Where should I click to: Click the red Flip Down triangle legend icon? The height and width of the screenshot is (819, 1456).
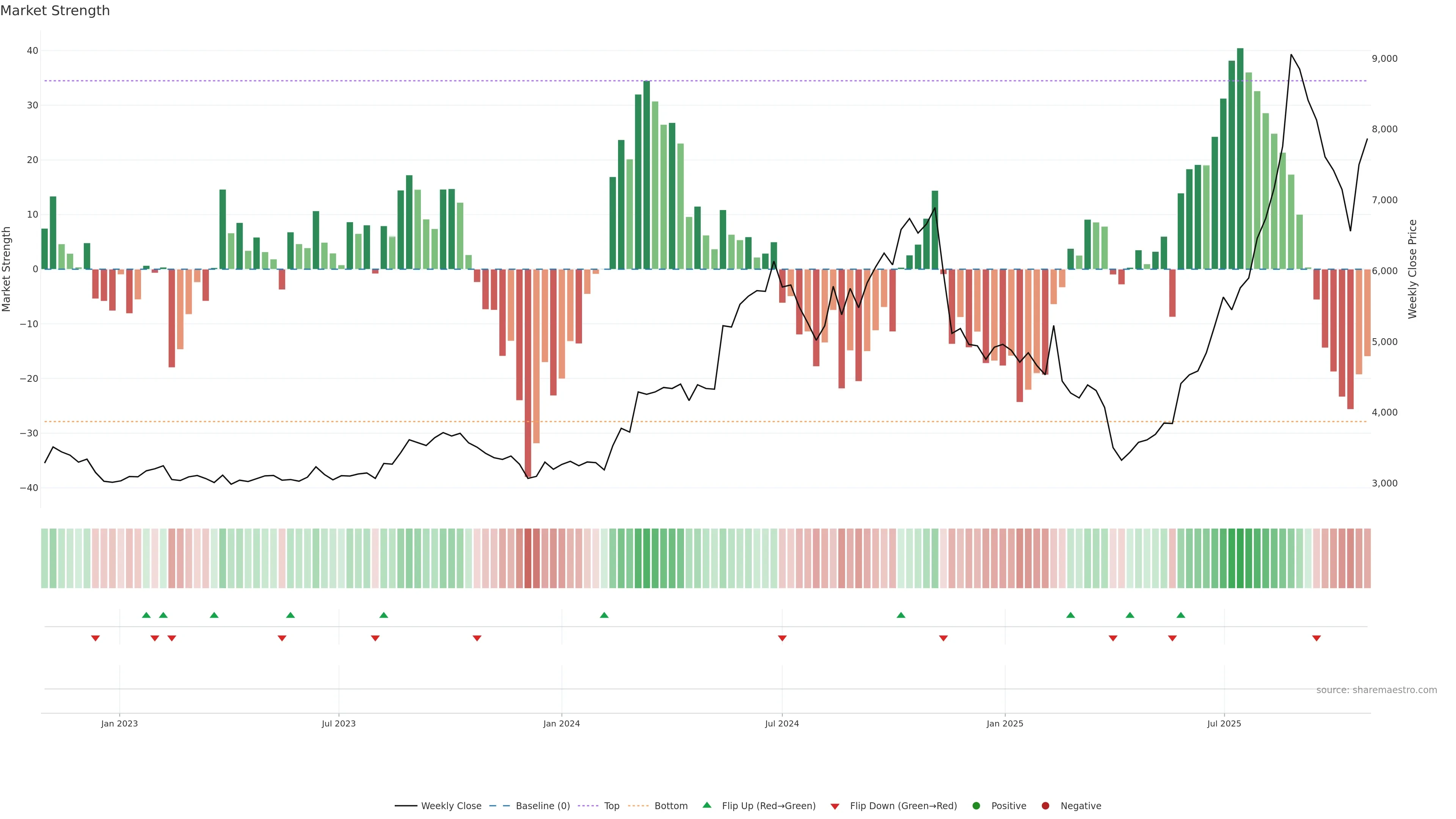[x=835, y=806]
